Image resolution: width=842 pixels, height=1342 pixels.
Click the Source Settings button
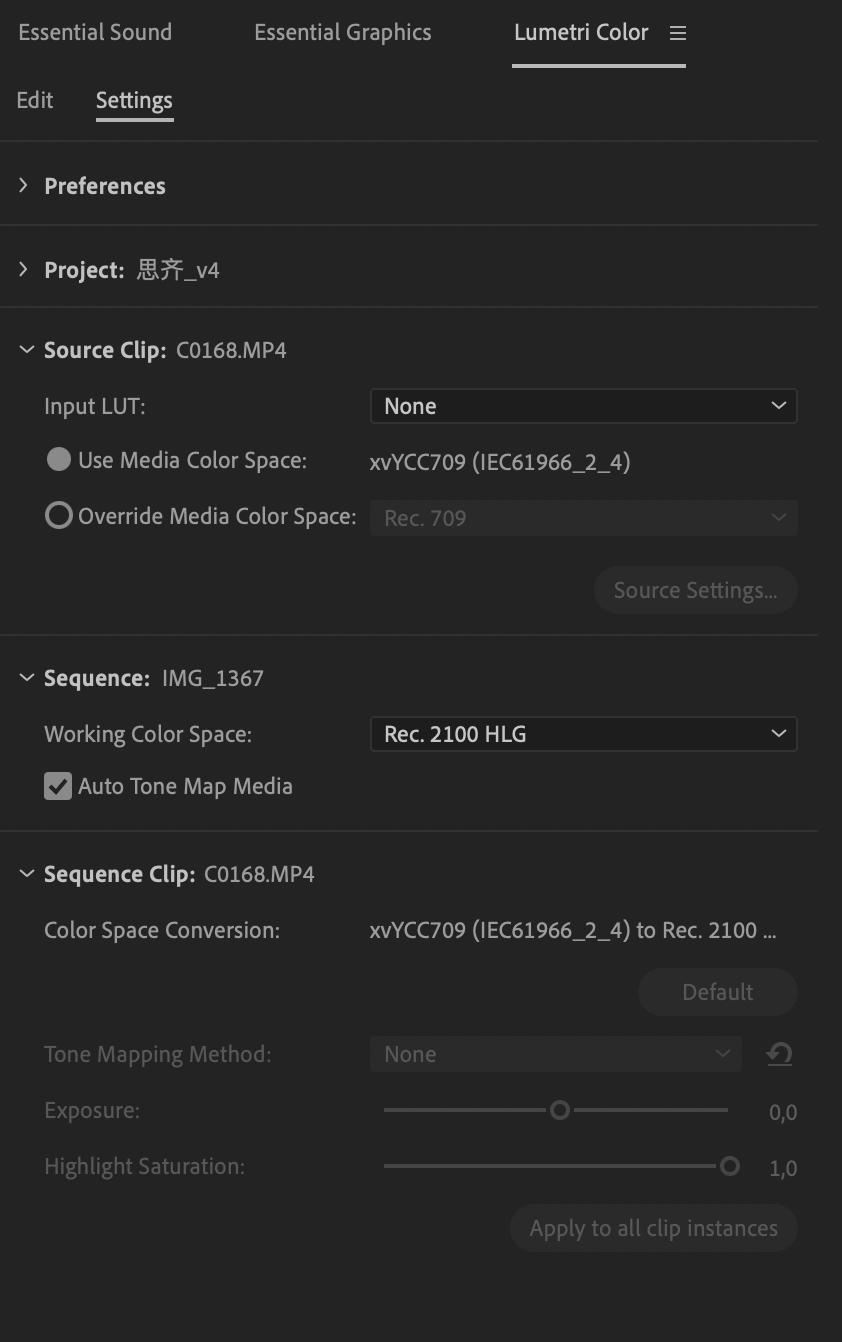click(x=695, y=590)
